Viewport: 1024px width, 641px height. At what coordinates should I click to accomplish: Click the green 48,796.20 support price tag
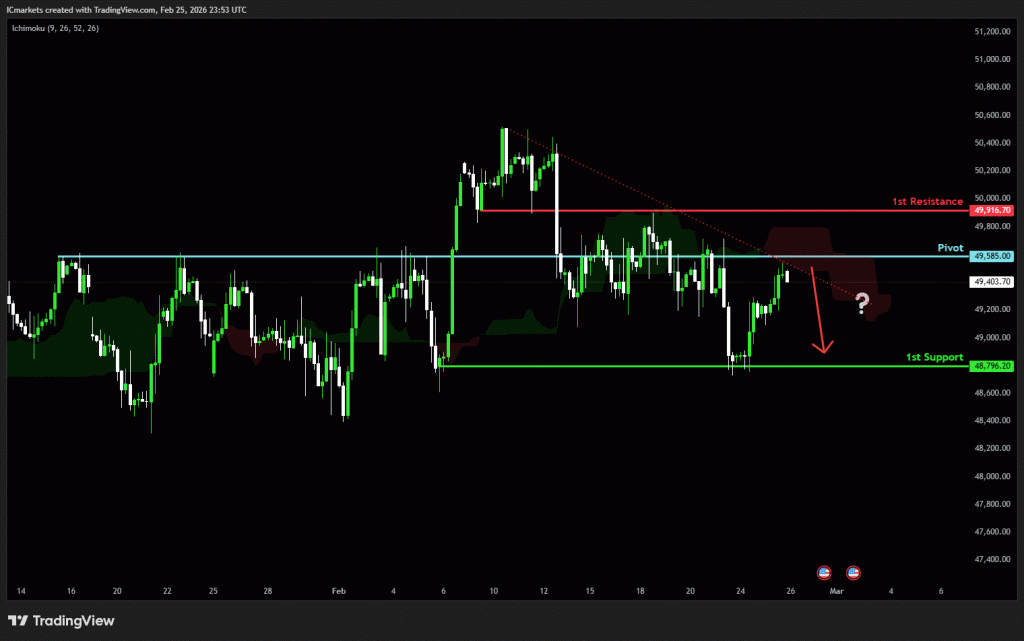point(992,366)
